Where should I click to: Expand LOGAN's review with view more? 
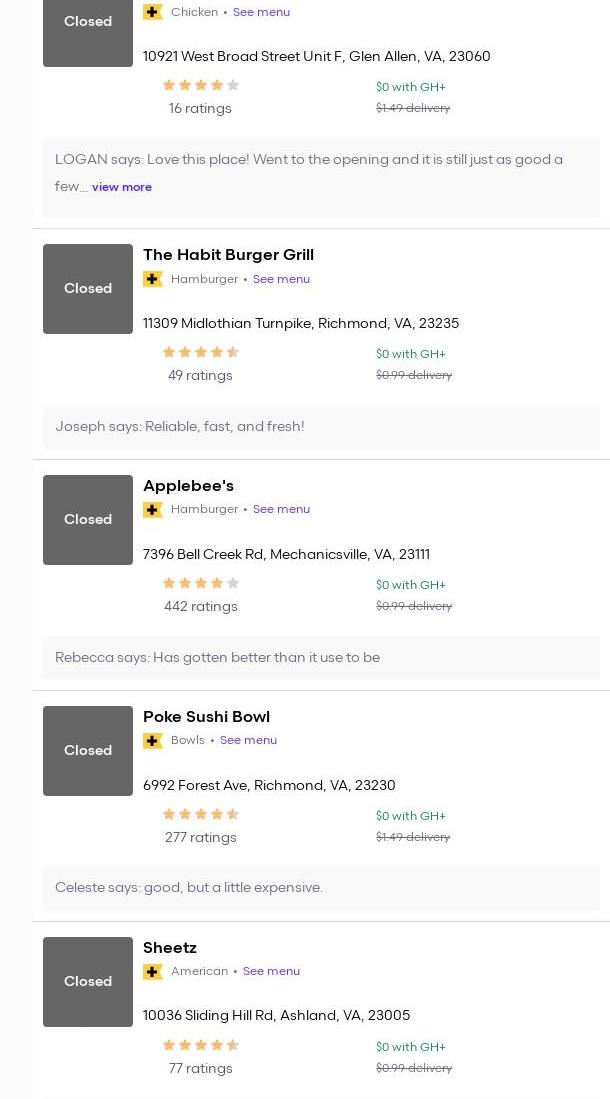[x=121, y=187]
